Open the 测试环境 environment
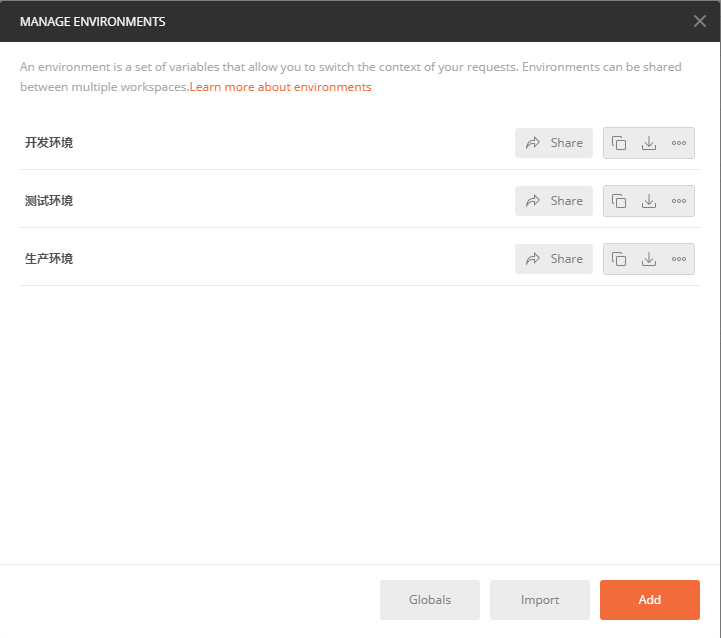This screenshot has width=721, height=638. [x=49, y=201]
